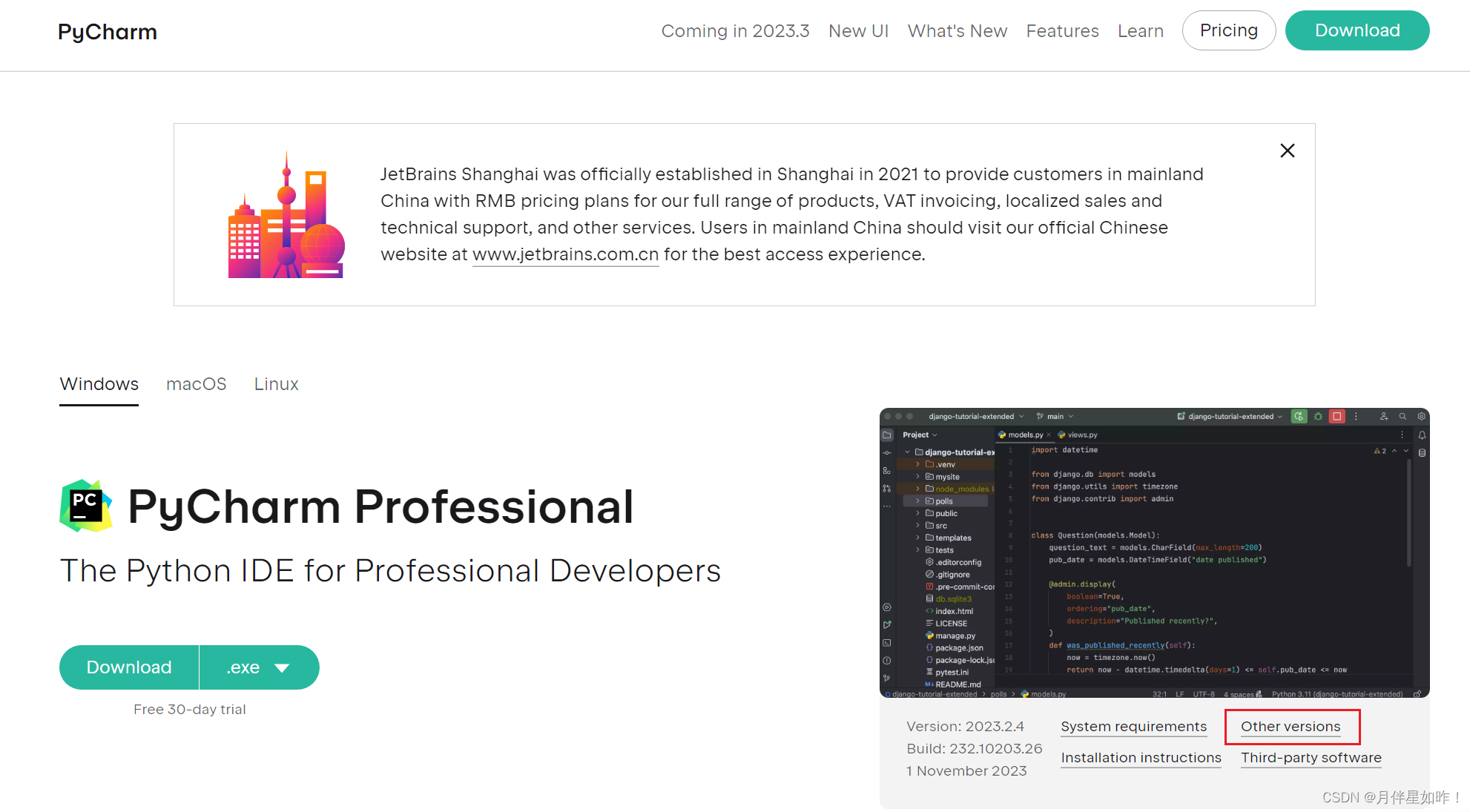Select README.md in the project tree
This screenshot has height=812, width=1470.
tap(953, 685)
